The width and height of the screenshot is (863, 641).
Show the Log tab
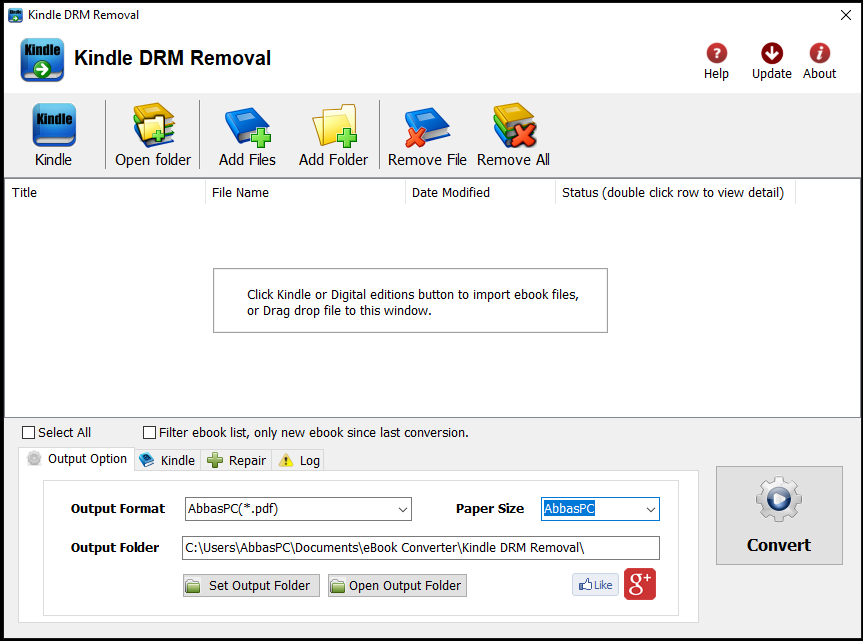point(298,461)
